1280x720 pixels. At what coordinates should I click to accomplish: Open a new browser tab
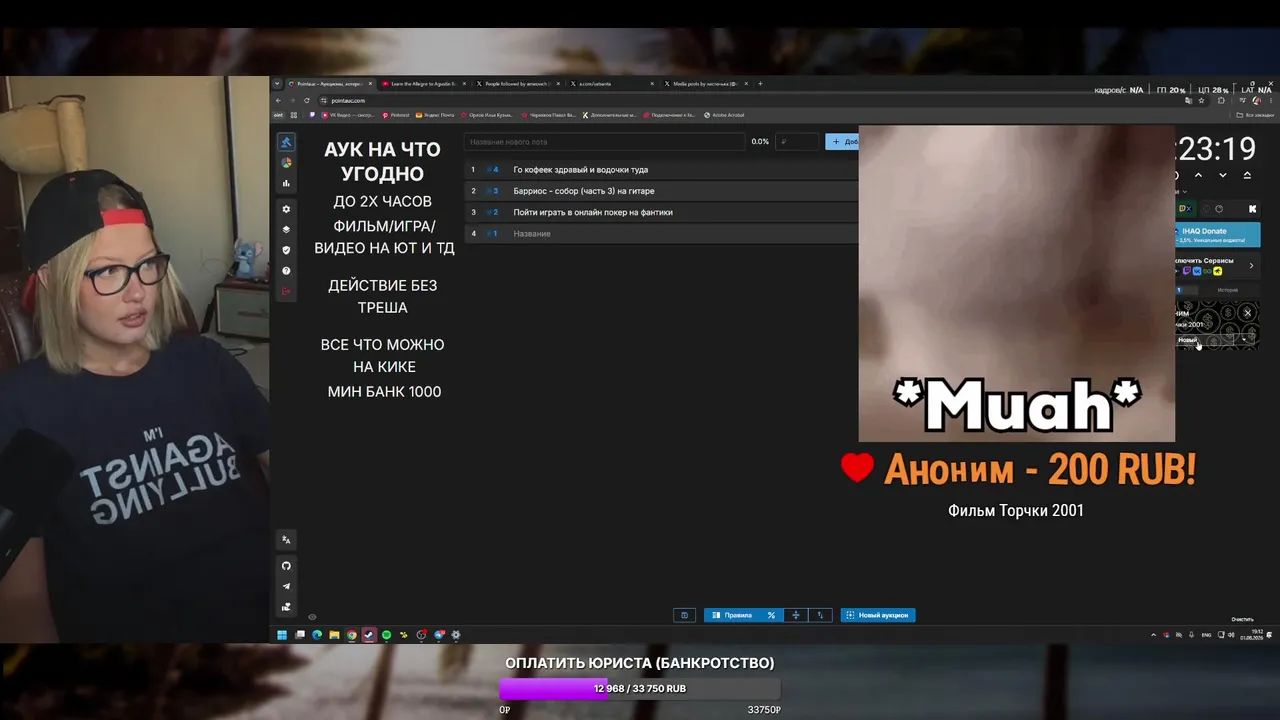(760, 84)
